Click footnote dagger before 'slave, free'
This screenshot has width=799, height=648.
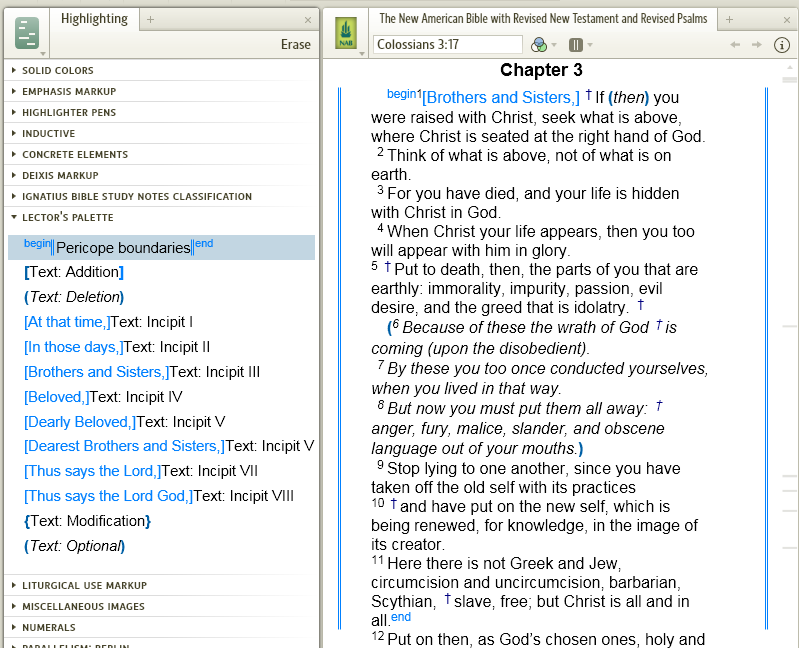tap(447, 599)
